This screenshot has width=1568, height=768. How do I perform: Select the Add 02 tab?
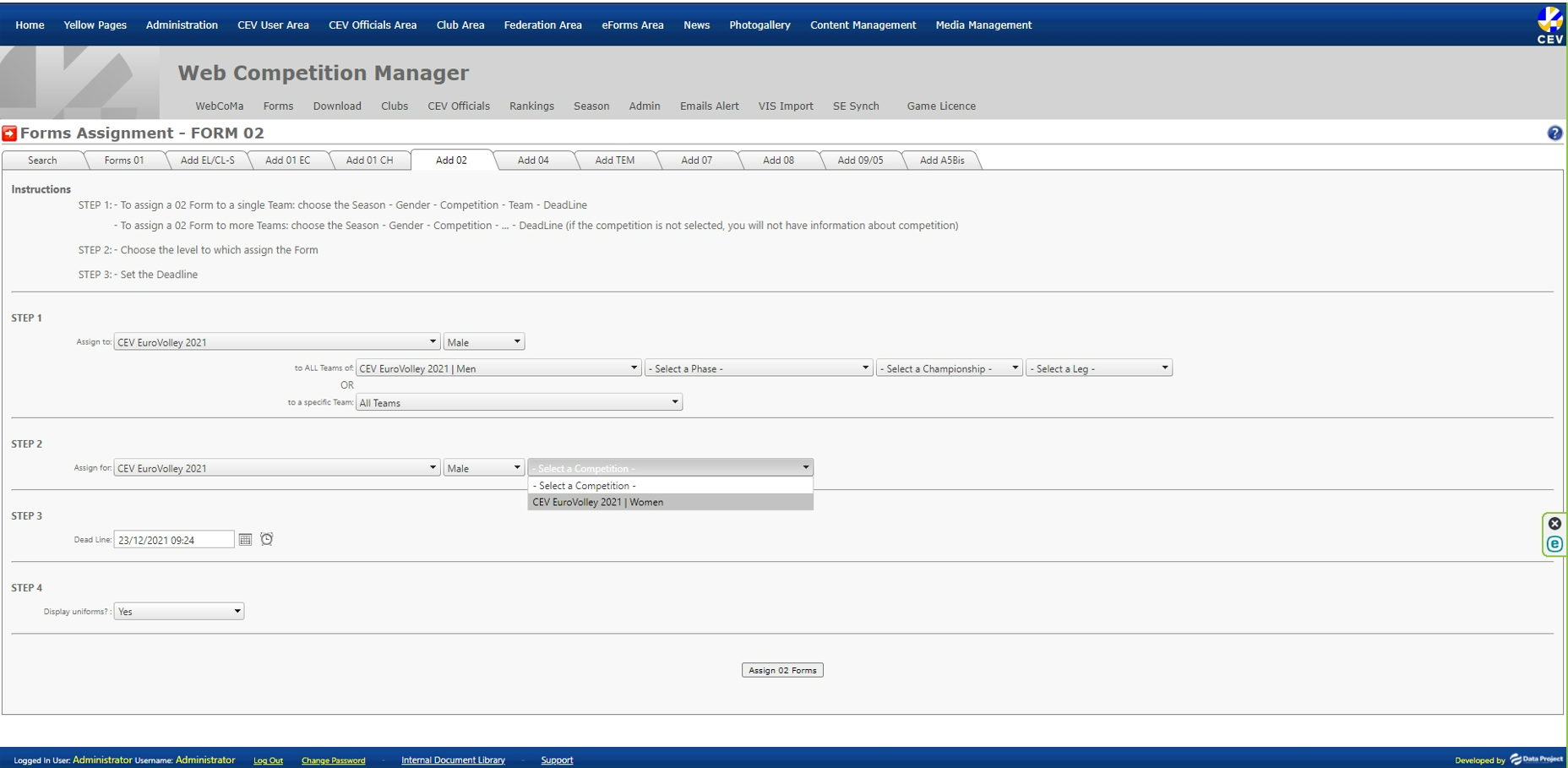coord(451,161)
